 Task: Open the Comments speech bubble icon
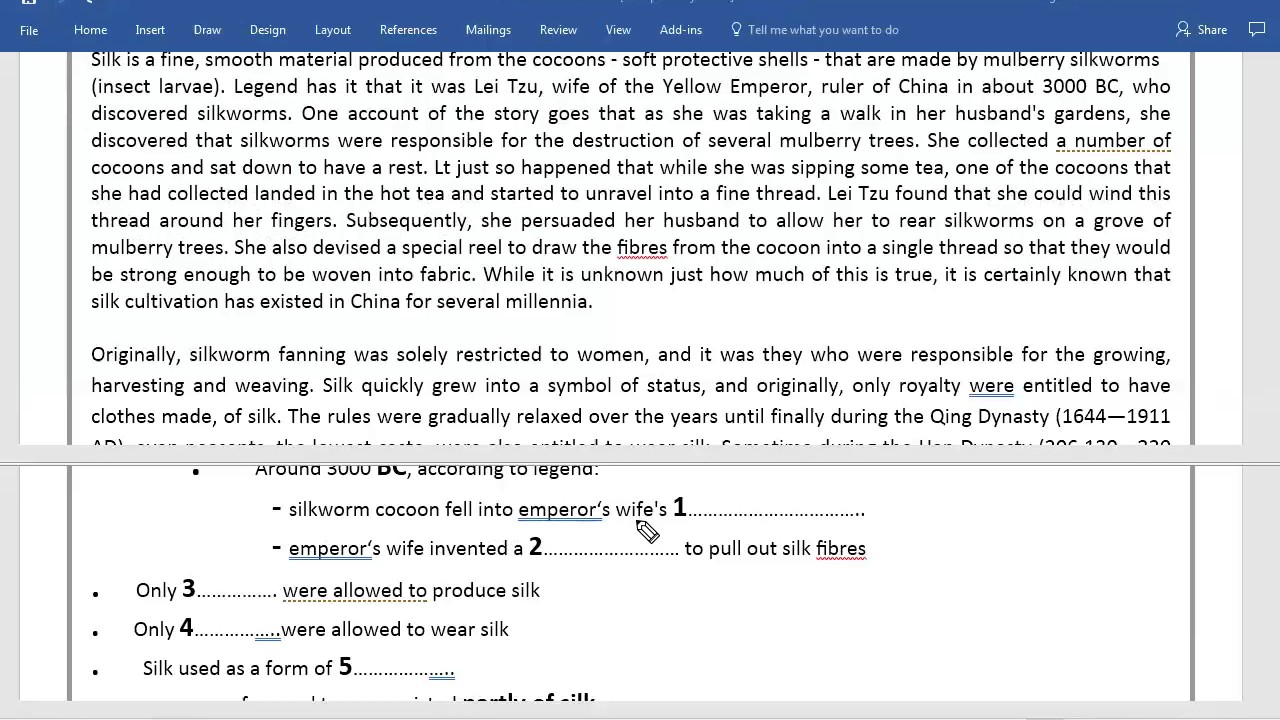pyautogui.click(x=1257, y=30)
